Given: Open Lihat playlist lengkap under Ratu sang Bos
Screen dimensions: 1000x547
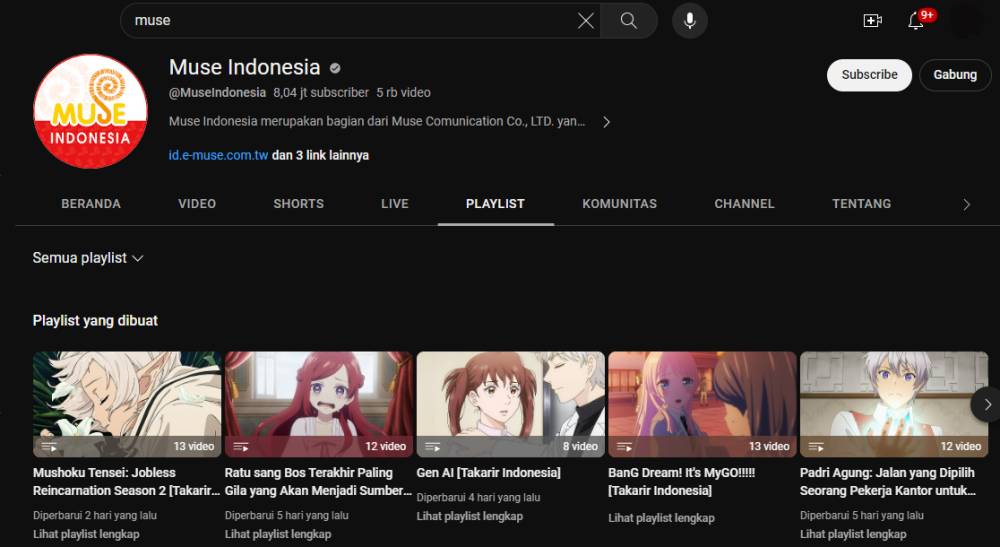Looking at the screenshot, I should 277,534.
